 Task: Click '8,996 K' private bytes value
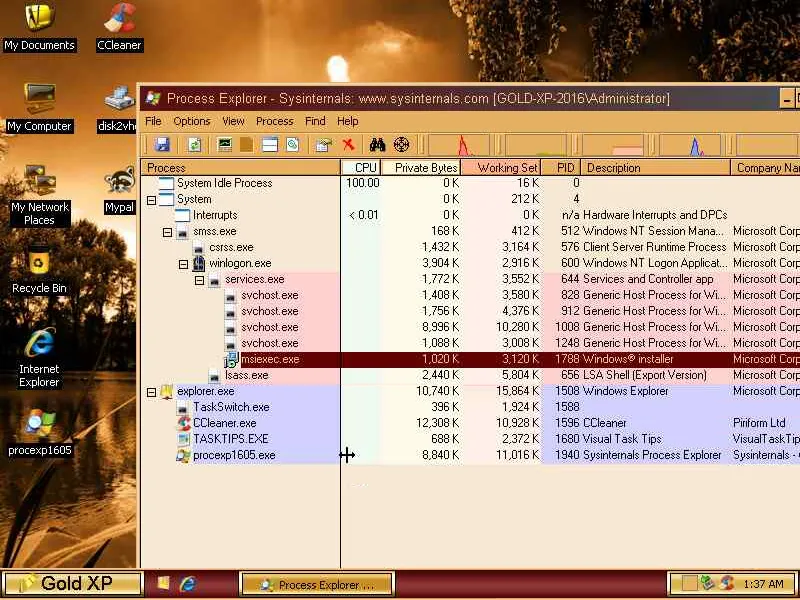(x=440, y=327)
